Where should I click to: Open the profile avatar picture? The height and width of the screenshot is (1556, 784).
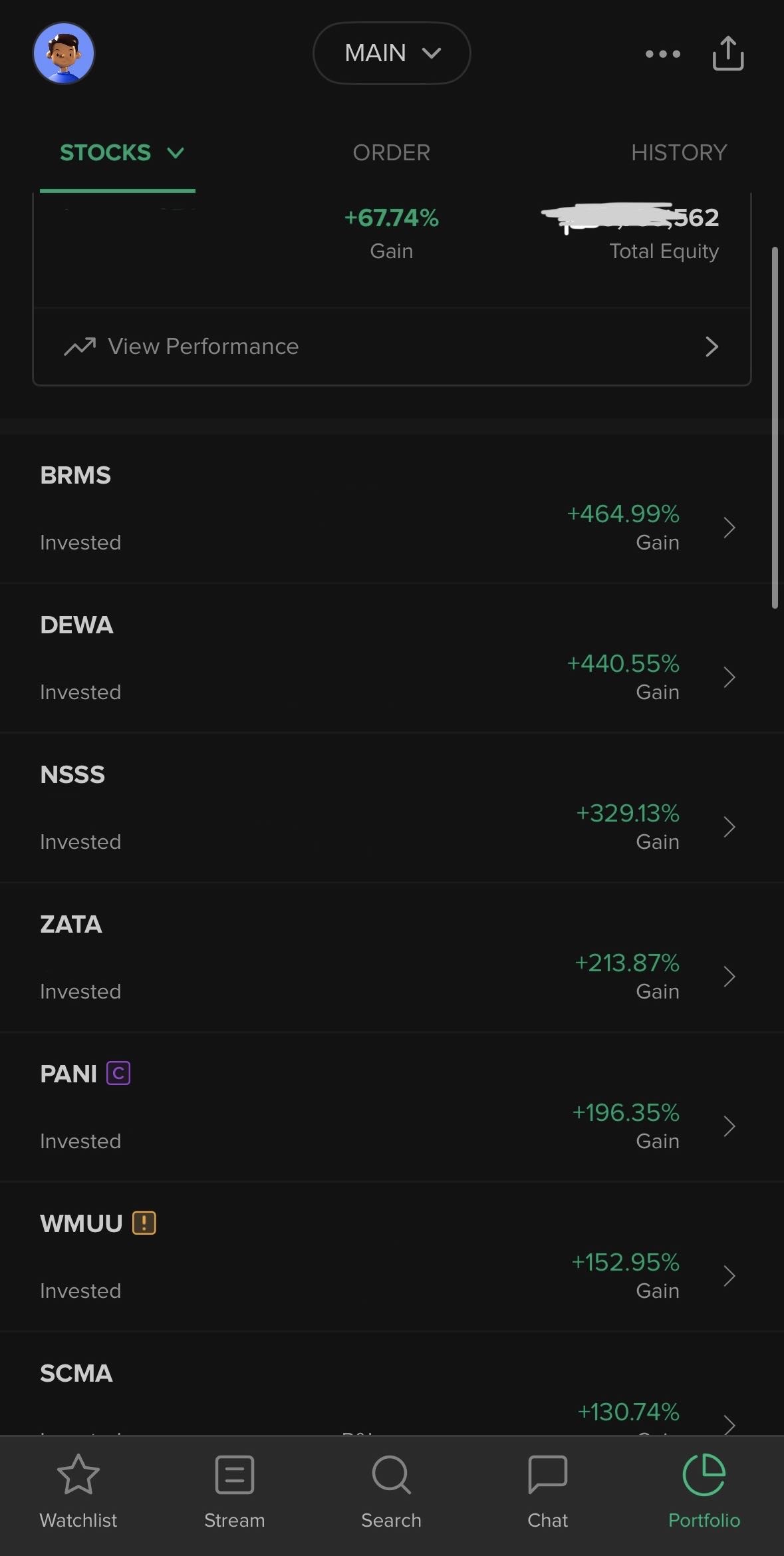point(64,53)
